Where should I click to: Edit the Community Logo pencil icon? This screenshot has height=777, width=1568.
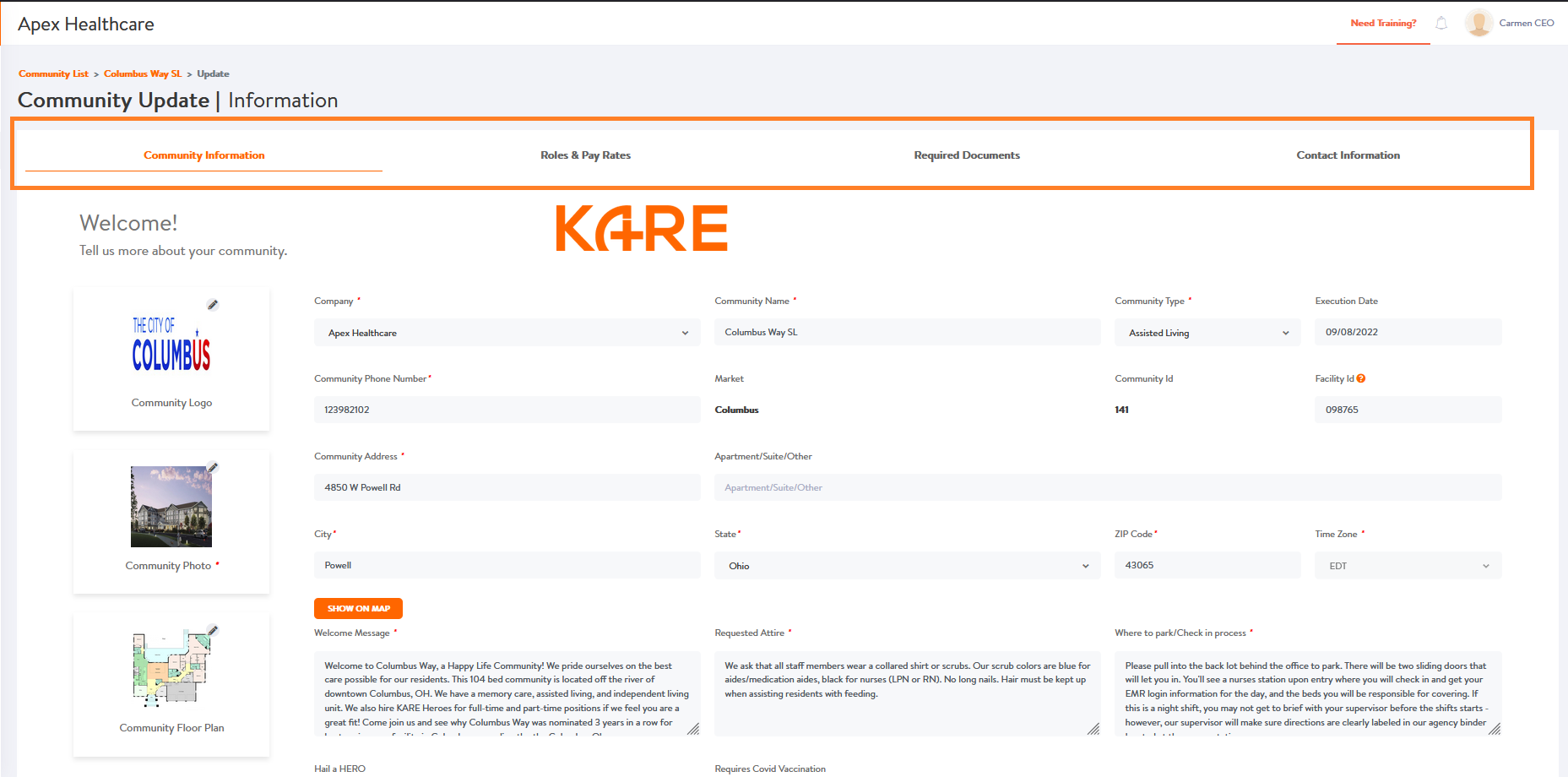tap(213, 305)
